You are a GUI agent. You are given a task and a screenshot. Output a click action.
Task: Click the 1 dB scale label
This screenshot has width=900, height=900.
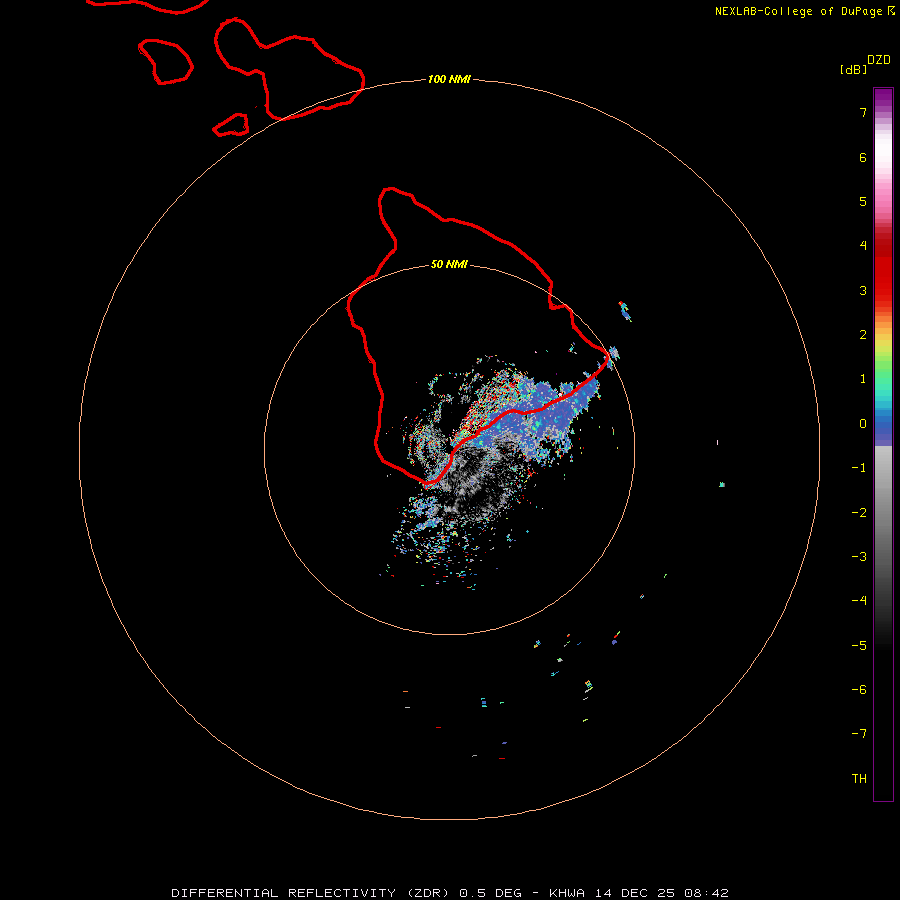863,379
